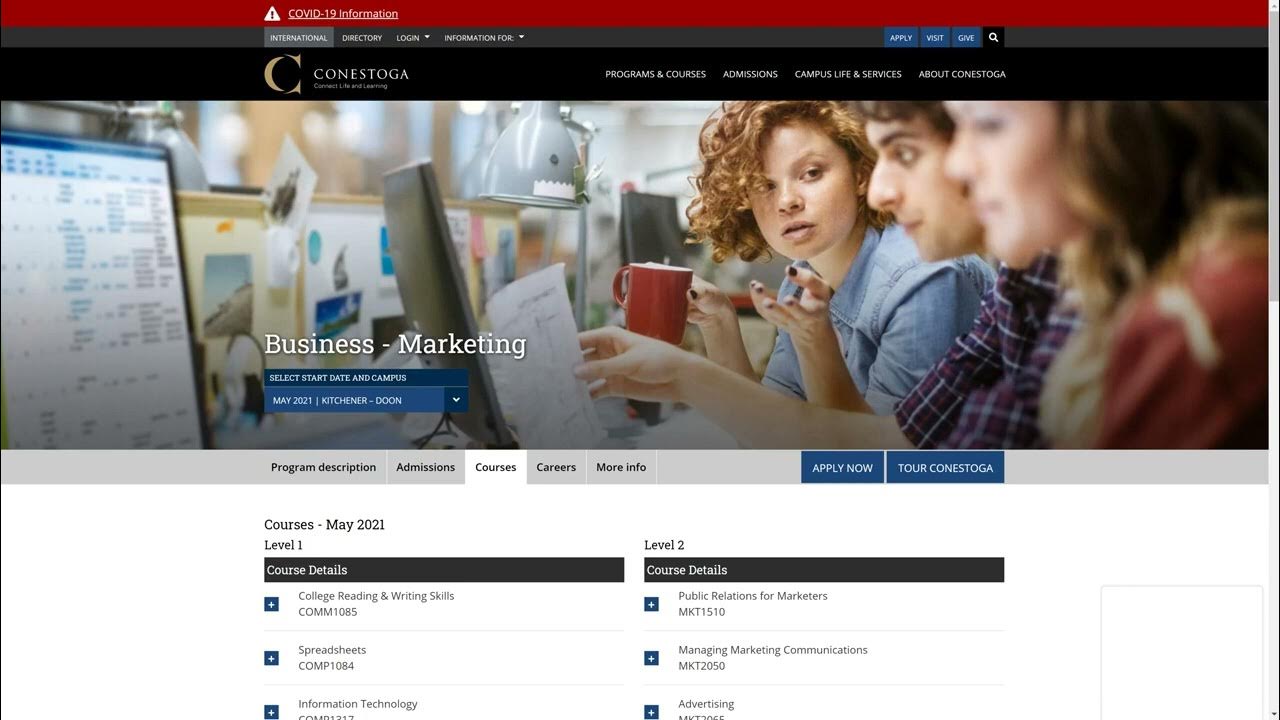Open the ADMISSIONS main menu

750,74
